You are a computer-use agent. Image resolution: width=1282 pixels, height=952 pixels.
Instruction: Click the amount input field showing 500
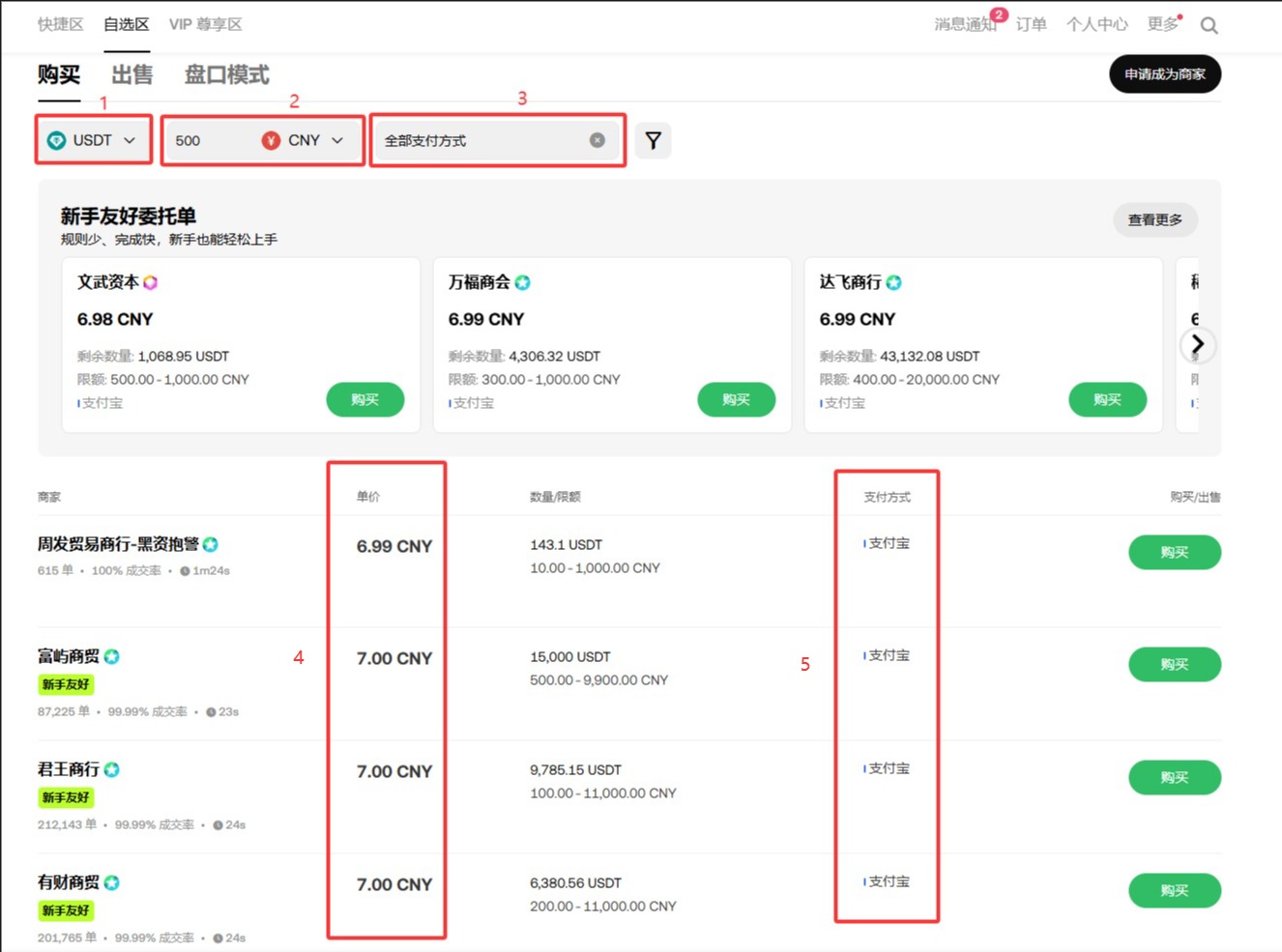pyautogui.click(x=210, y=140)
